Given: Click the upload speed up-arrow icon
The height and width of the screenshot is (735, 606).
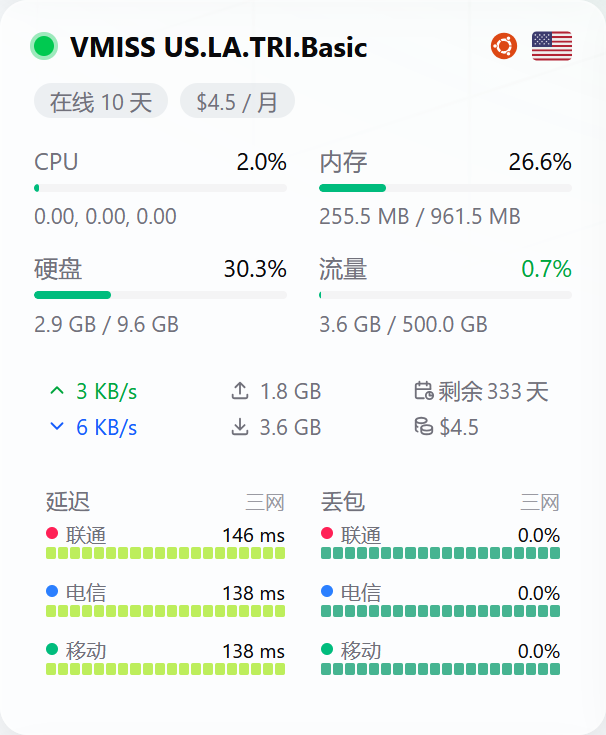Looking at the screenshot, I should tap(57, 390).
